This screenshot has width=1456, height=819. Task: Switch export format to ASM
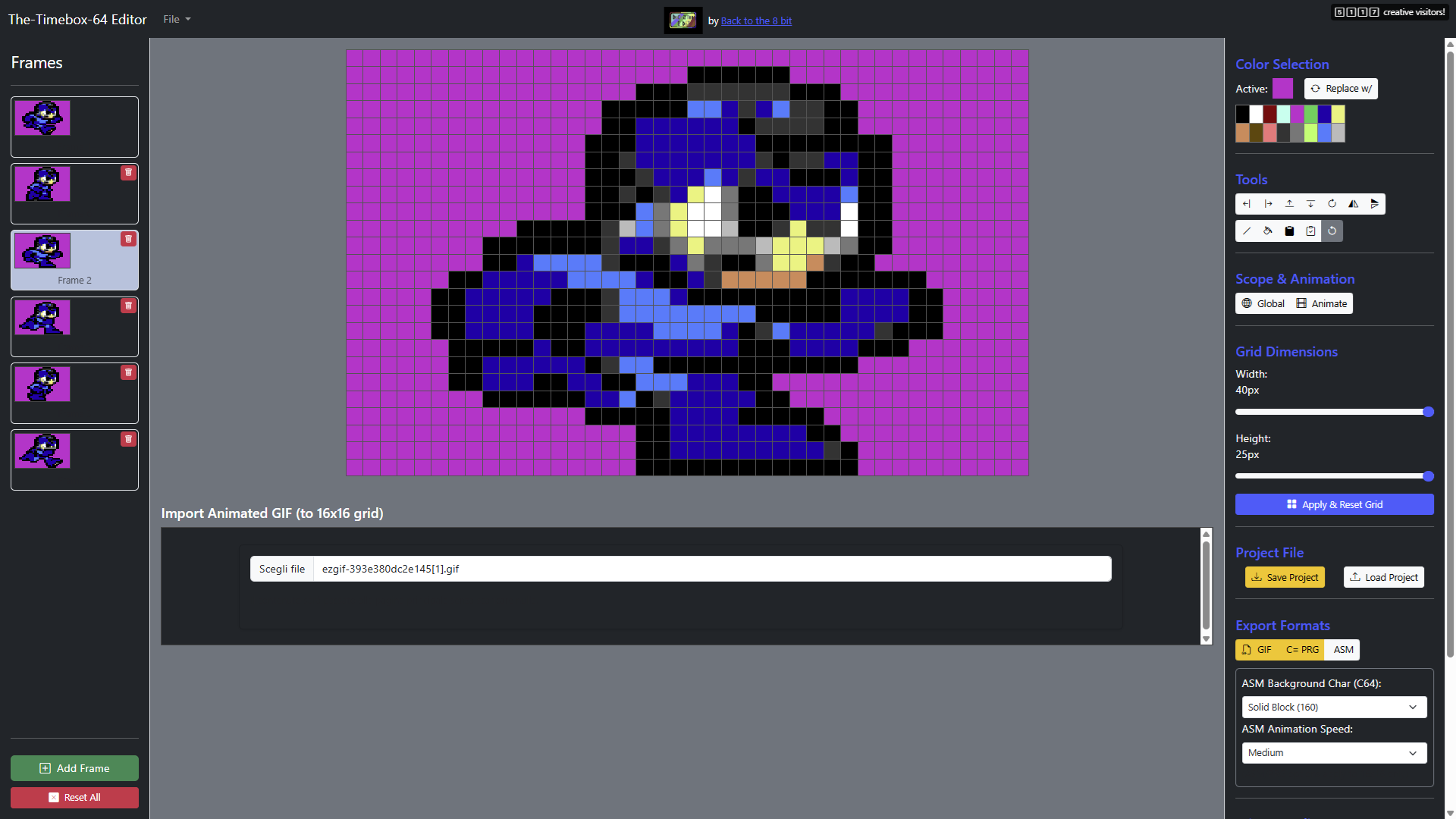pos(1342,649)
